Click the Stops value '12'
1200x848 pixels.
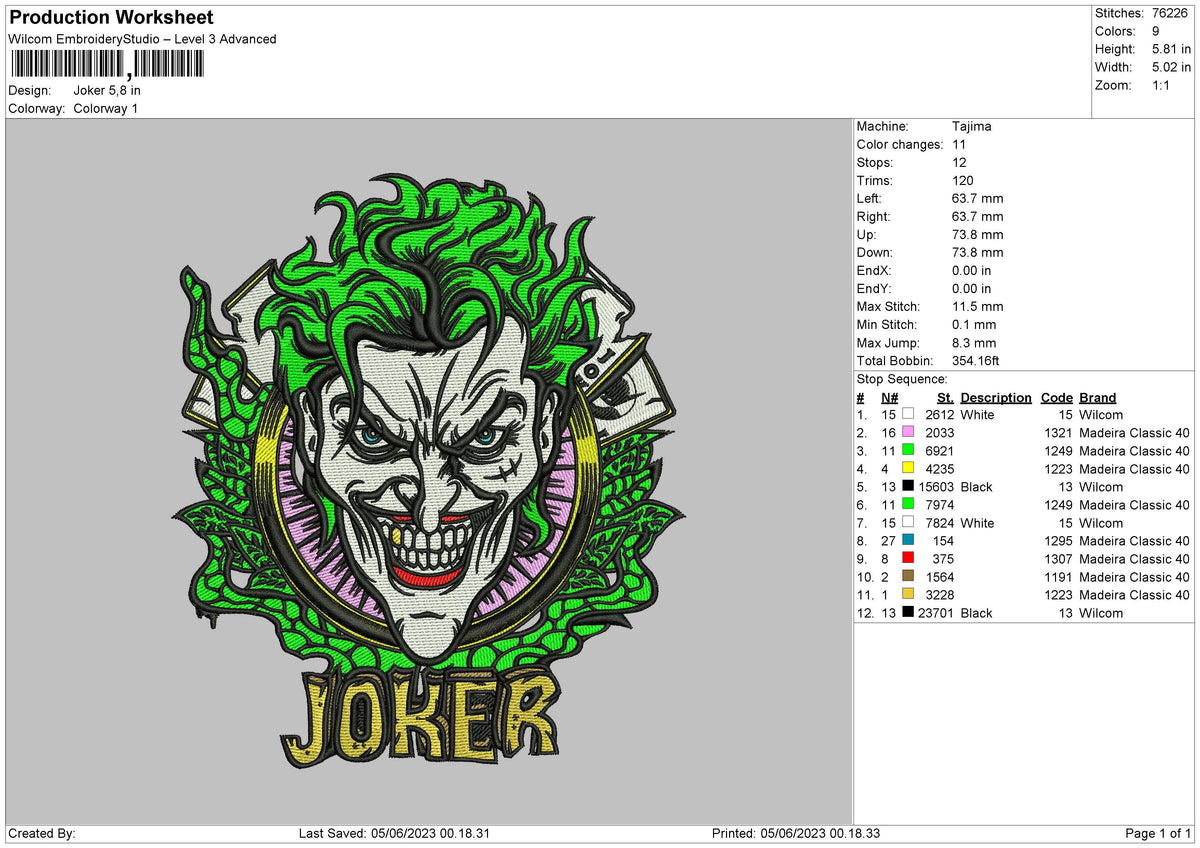(x=960, y=162)
